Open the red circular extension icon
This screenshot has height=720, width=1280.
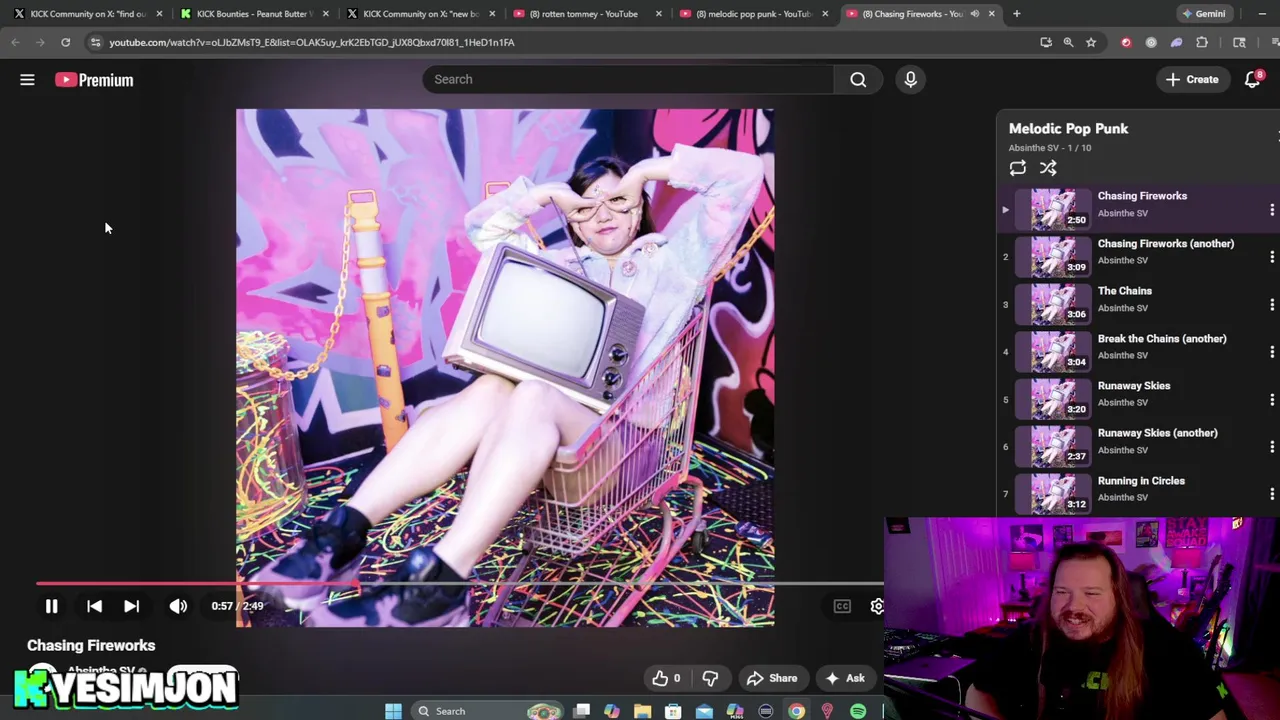pos(1126,42)
